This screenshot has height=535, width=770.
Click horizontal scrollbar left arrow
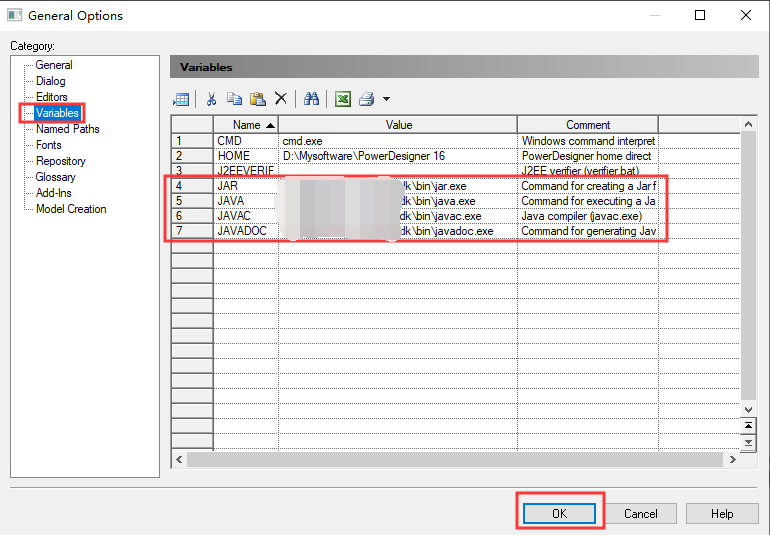179,459
